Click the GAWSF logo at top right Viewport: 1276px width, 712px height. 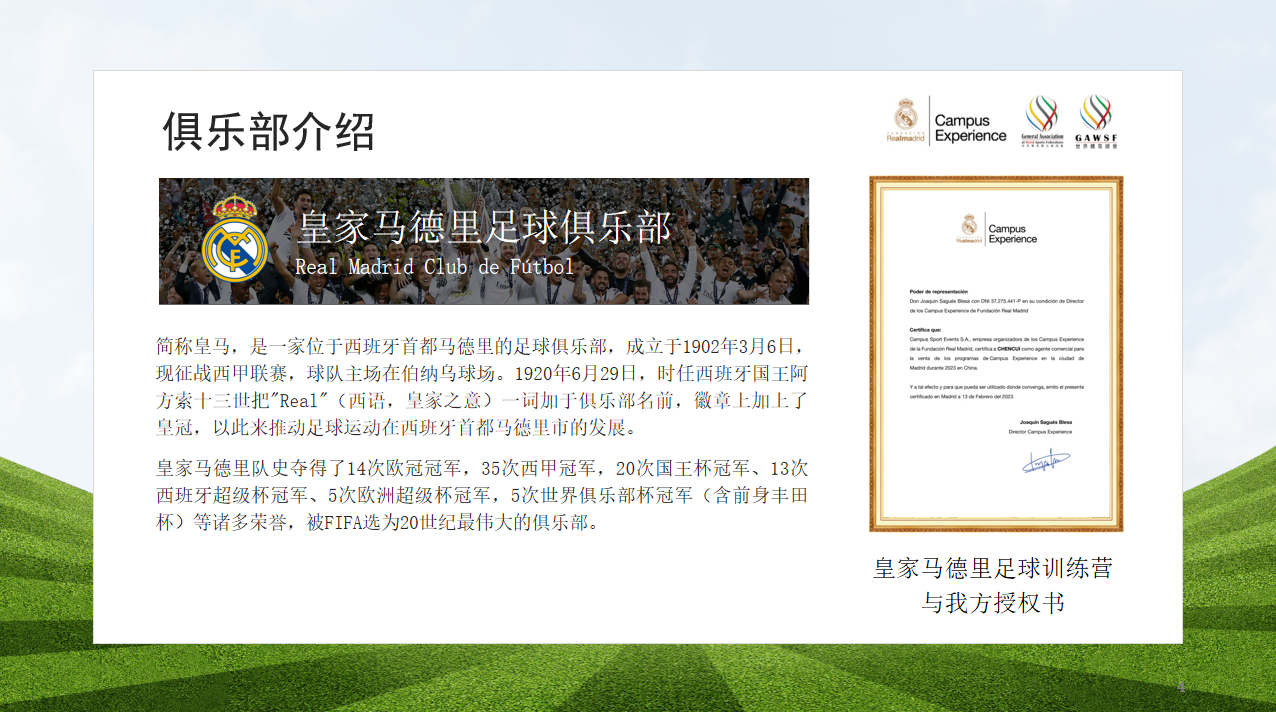1096,122
